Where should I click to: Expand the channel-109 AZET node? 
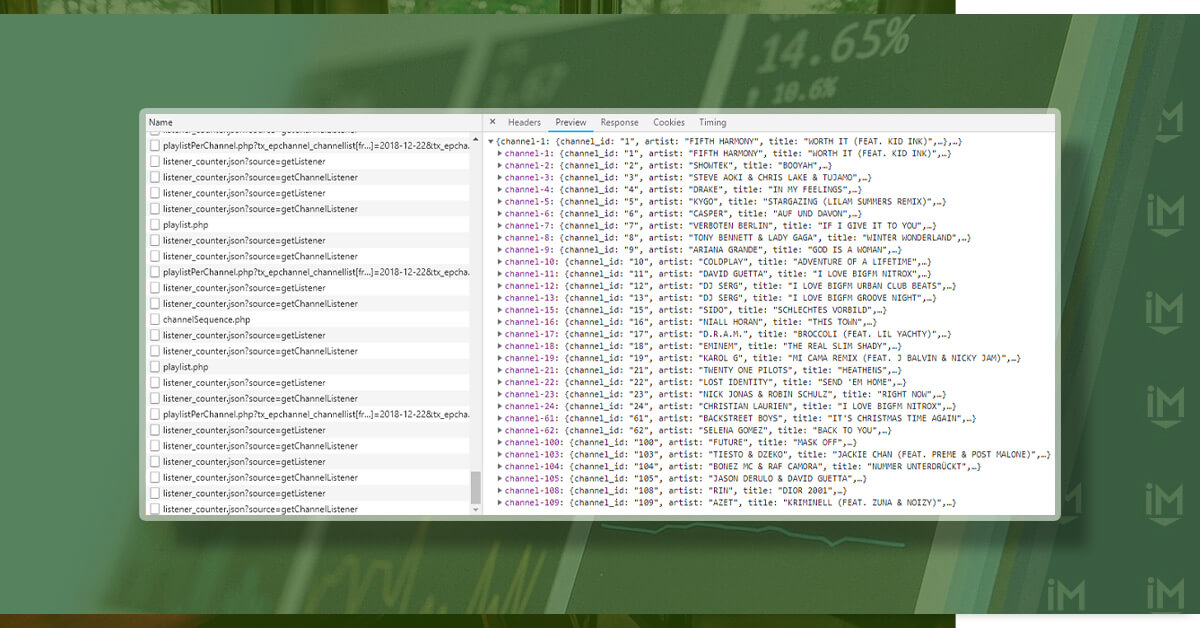(500, 502)
